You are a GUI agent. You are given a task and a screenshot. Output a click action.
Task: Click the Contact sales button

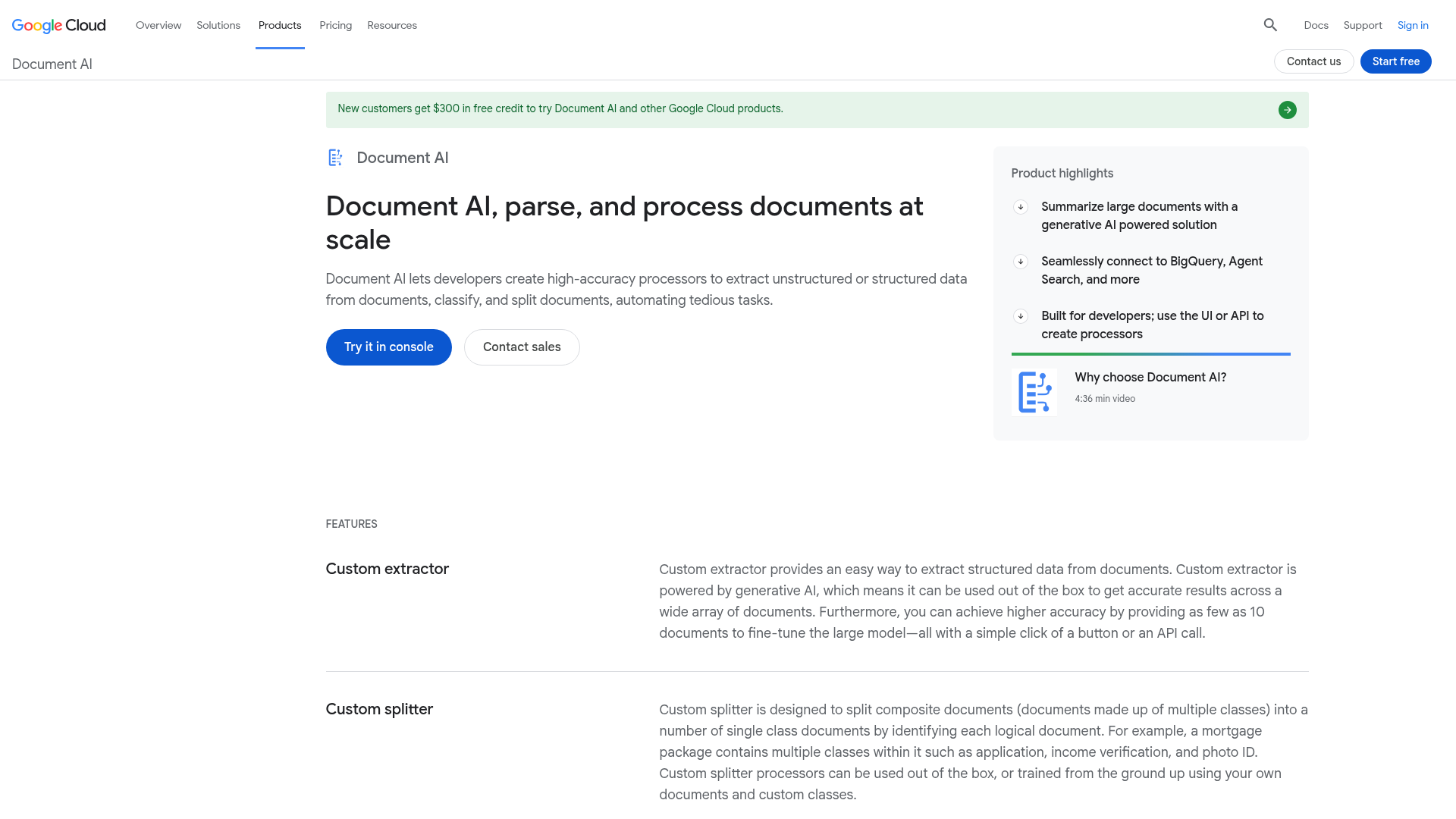[x=522, y=347]
